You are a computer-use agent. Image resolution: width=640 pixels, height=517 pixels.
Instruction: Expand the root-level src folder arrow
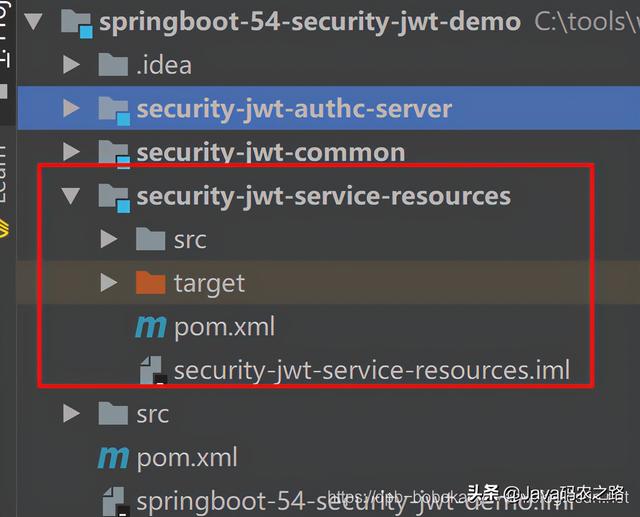(71, 413)
